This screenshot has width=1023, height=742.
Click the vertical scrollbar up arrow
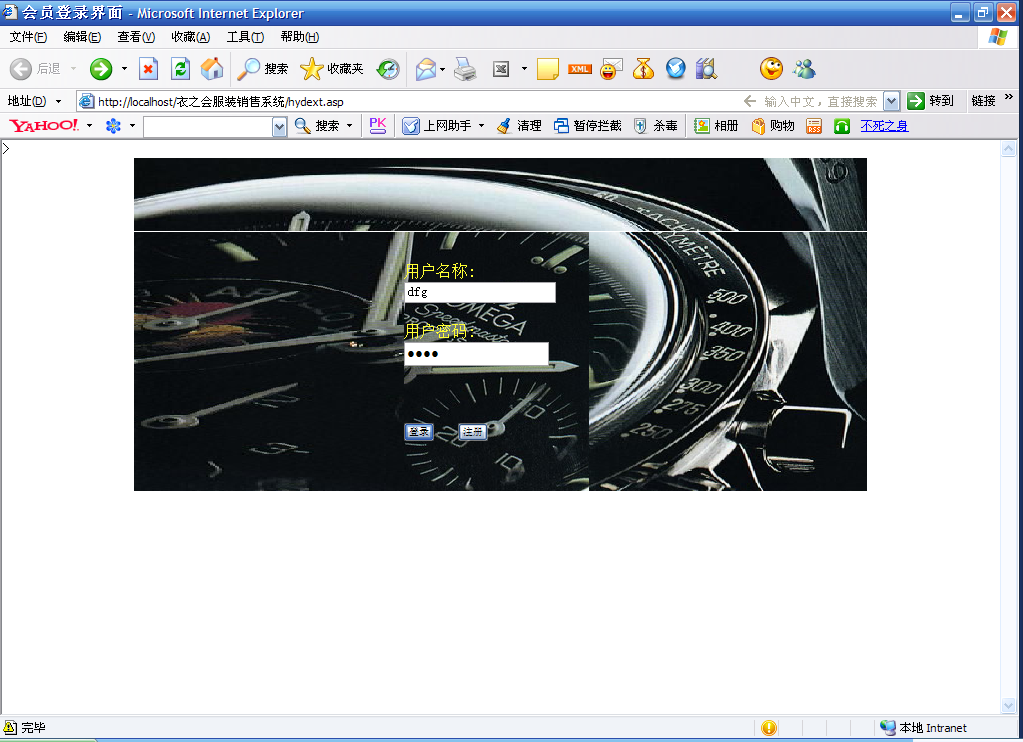[x=1009, y=149]
